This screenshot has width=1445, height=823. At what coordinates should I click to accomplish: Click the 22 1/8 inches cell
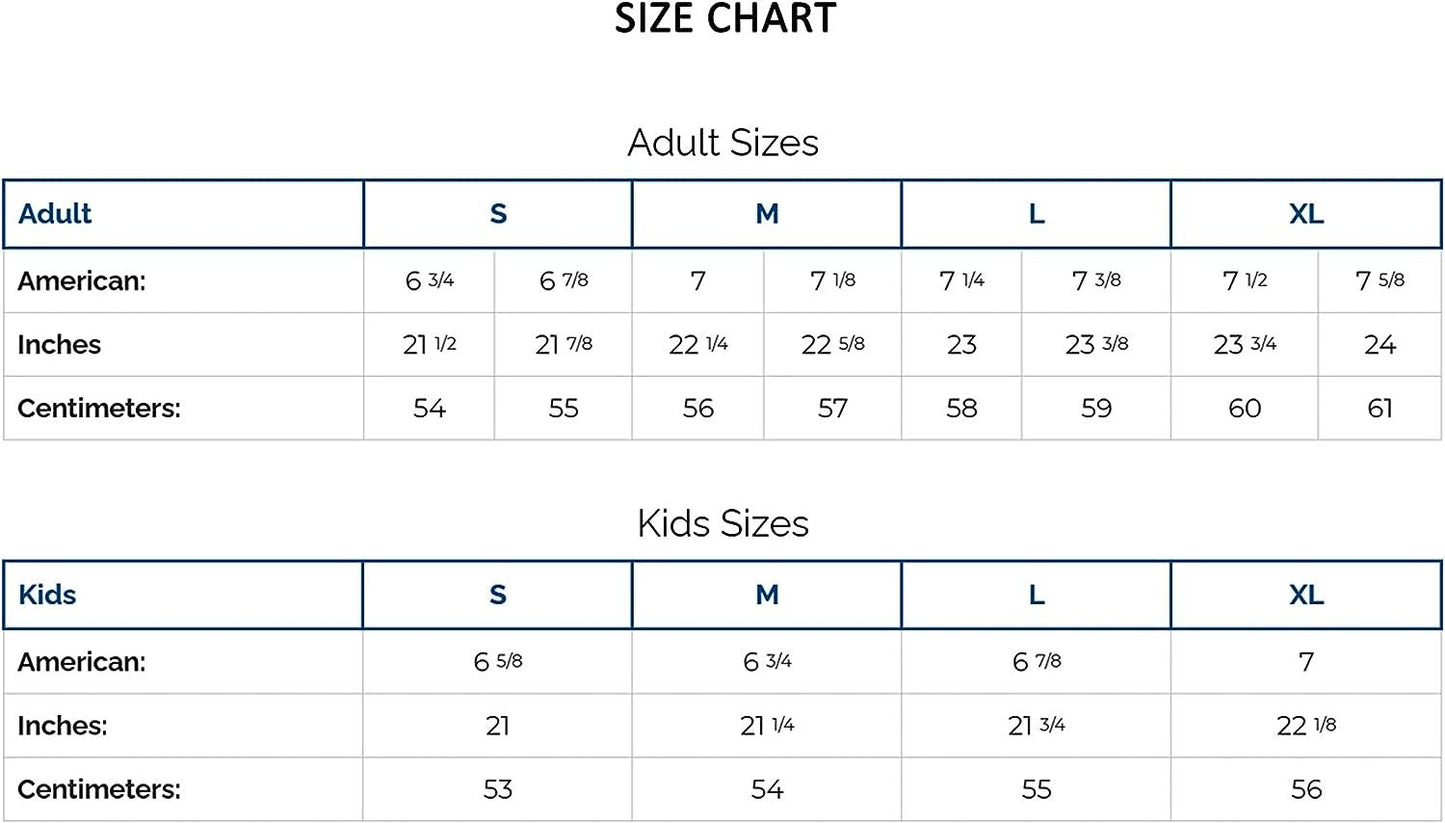(1306, 726)
